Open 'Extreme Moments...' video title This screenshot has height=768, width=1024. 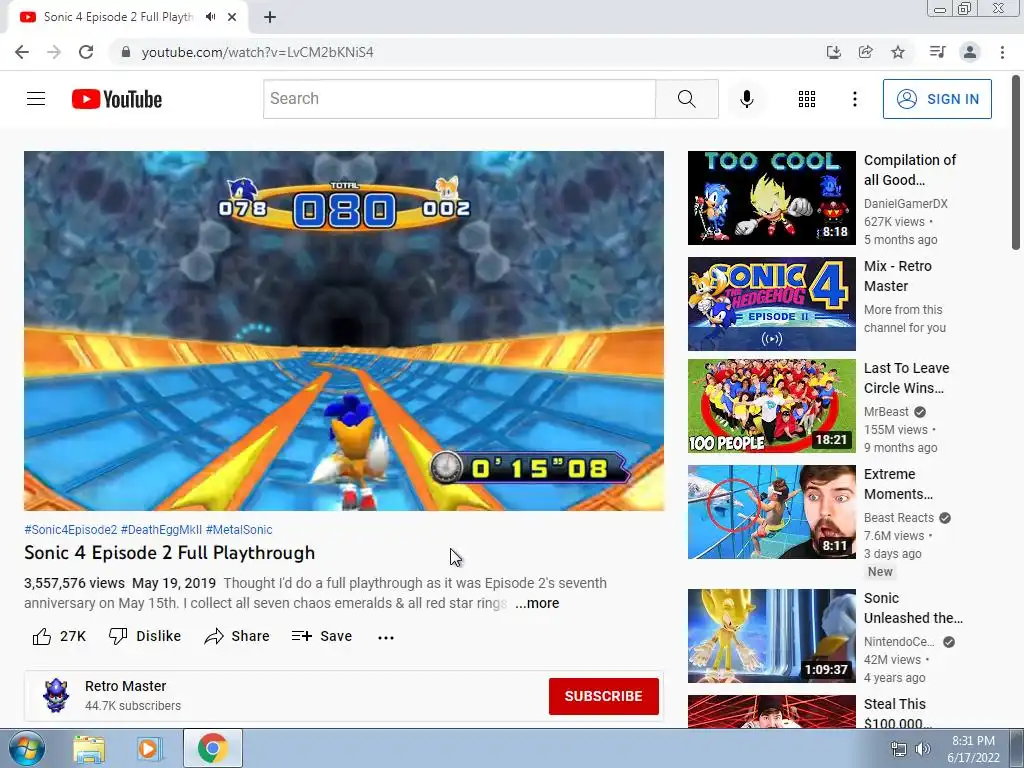coord(898,484)
